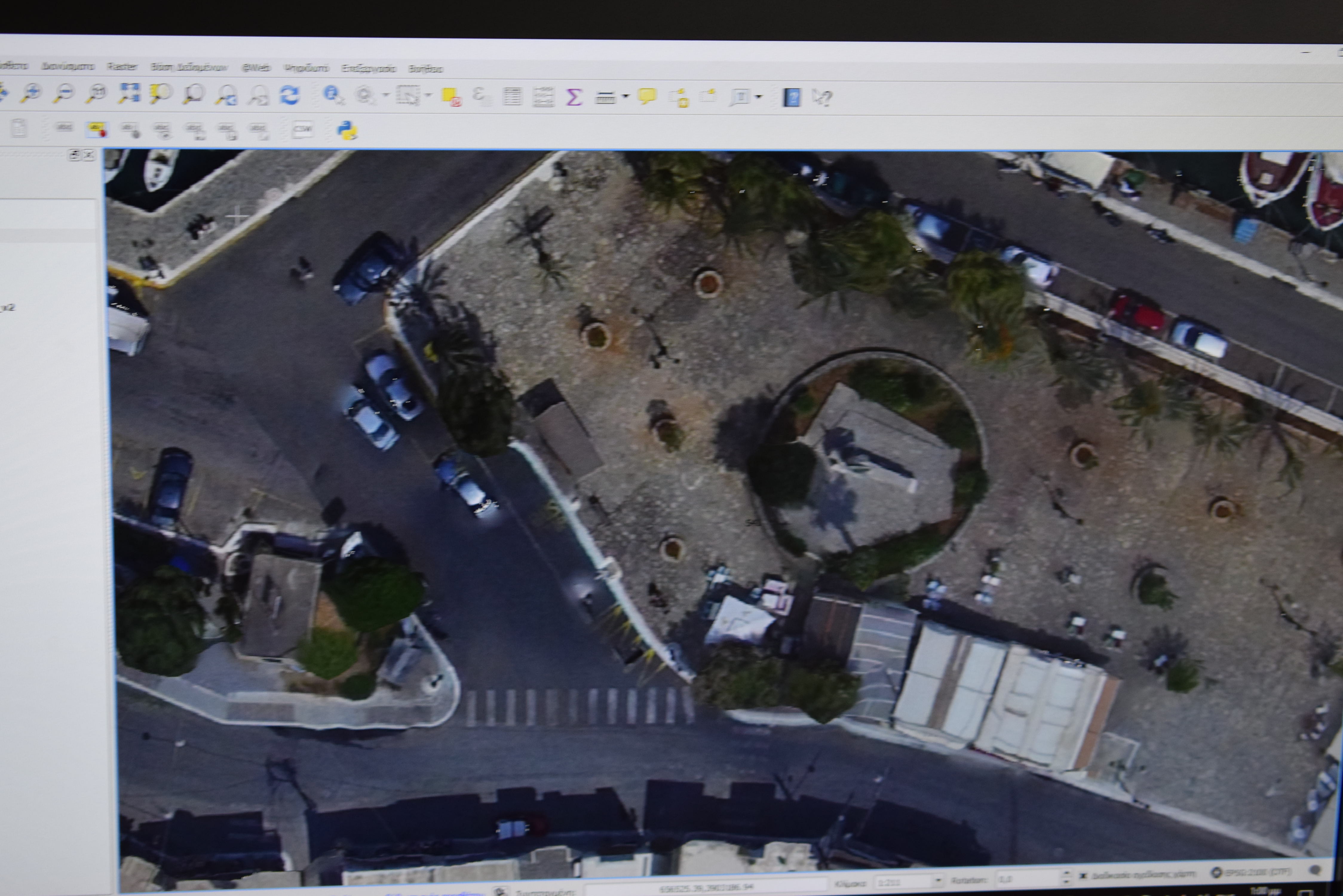Viewport: 1343px width, 896px height.
Task: Open the Web menu
Action: coord(256,67)
